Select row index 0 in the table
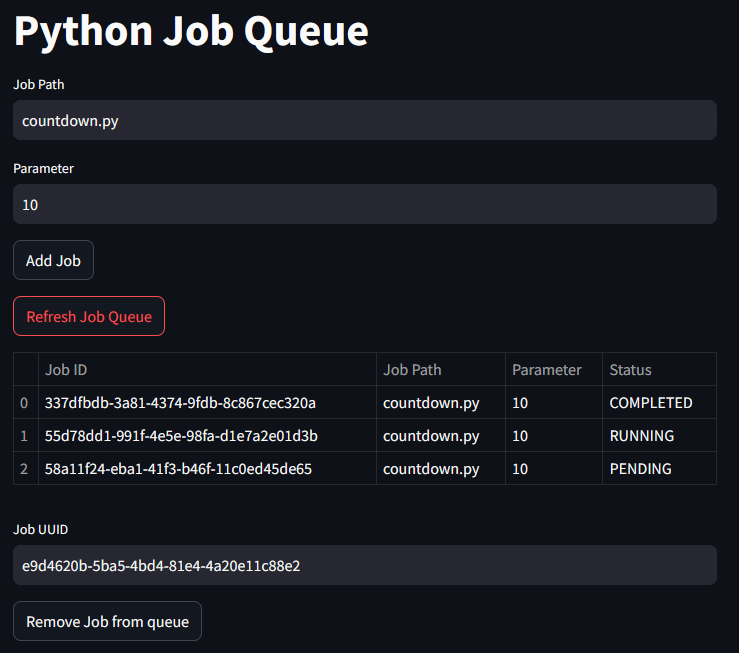Viewport: 739px width, 653px height. point(25,403)
